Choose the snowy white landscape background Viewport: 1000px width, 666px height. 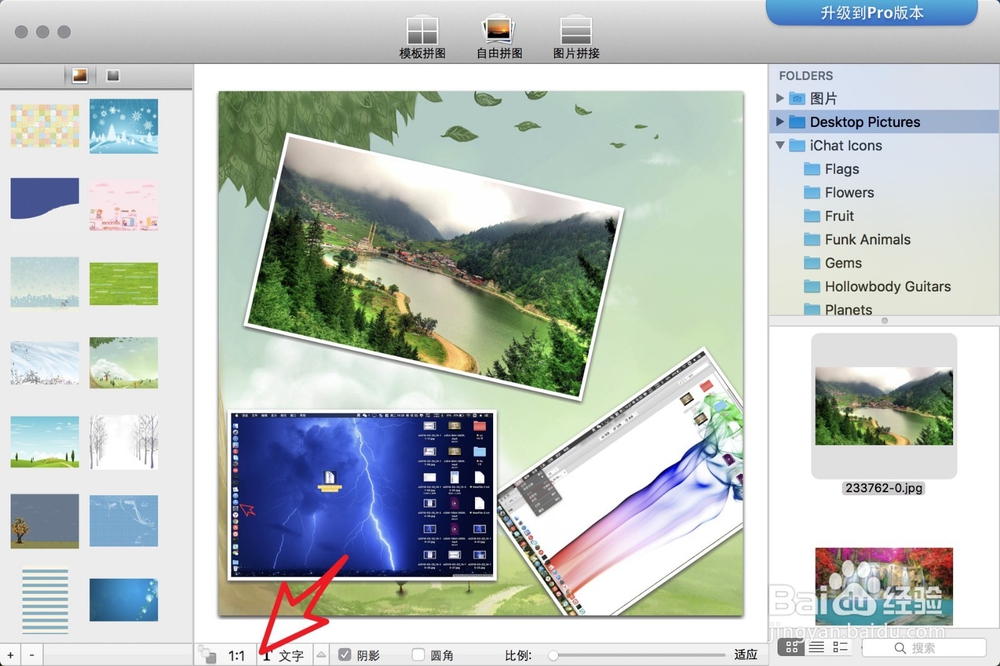(x=45, y=363)
